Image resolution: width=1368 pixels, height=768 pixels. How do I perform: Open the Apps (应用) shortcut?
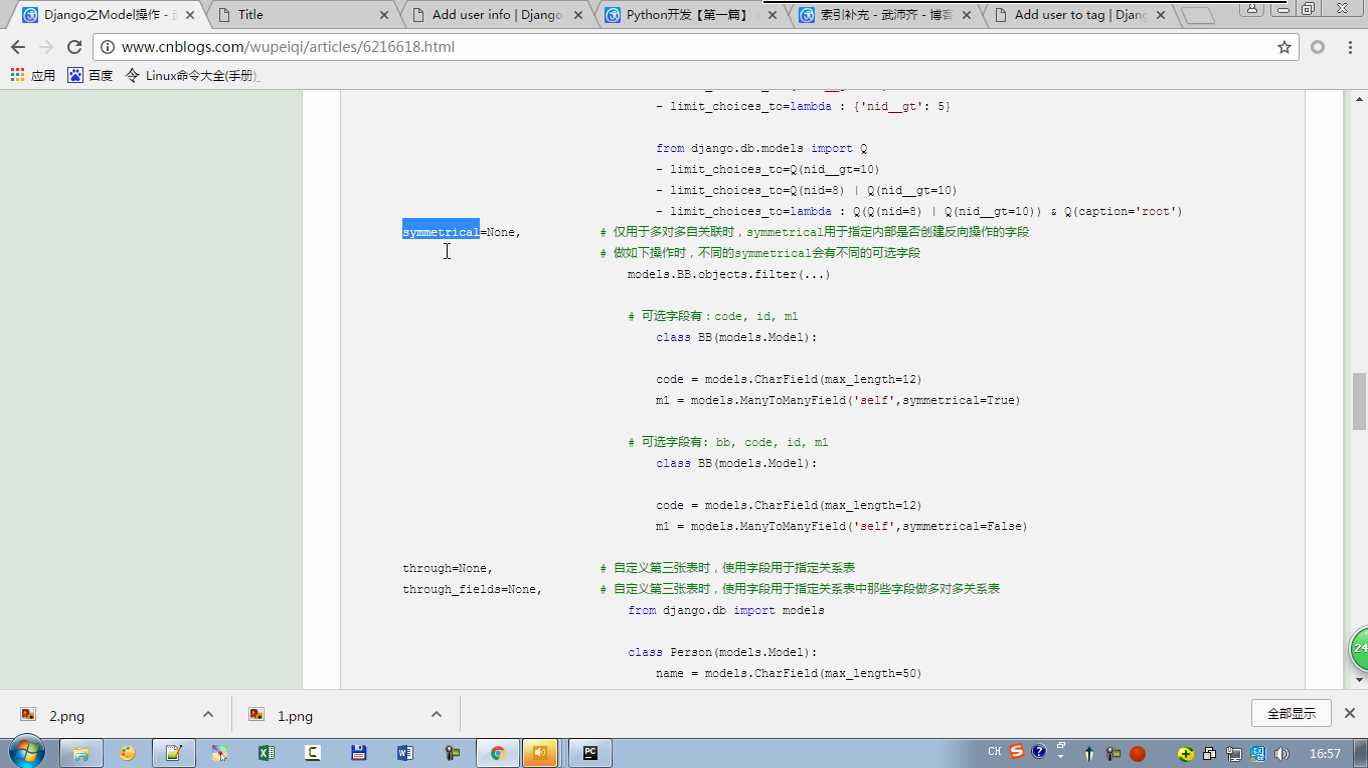pos(32,75)
